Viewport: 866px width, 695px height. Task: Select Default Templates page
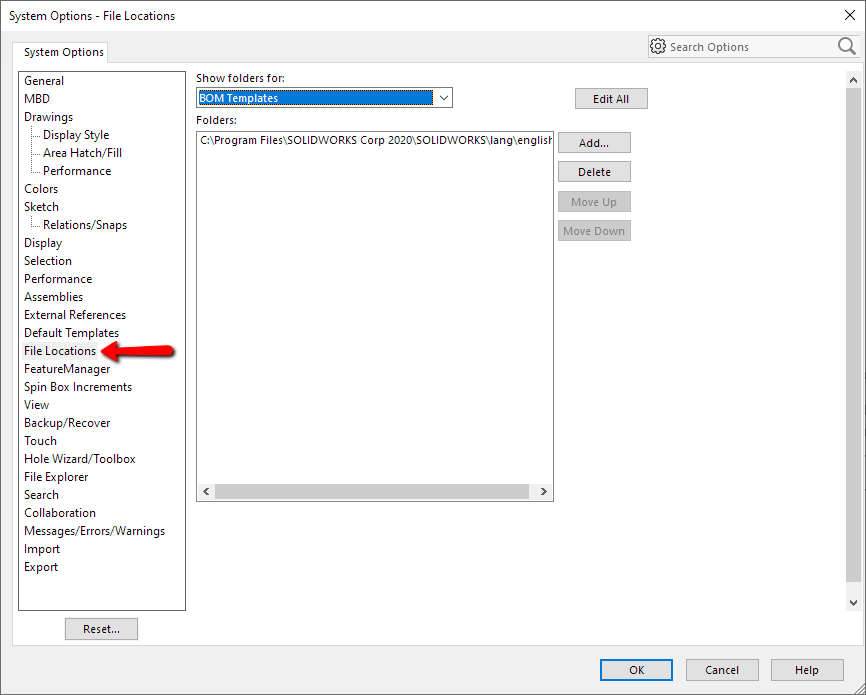(x=71, y=333)
